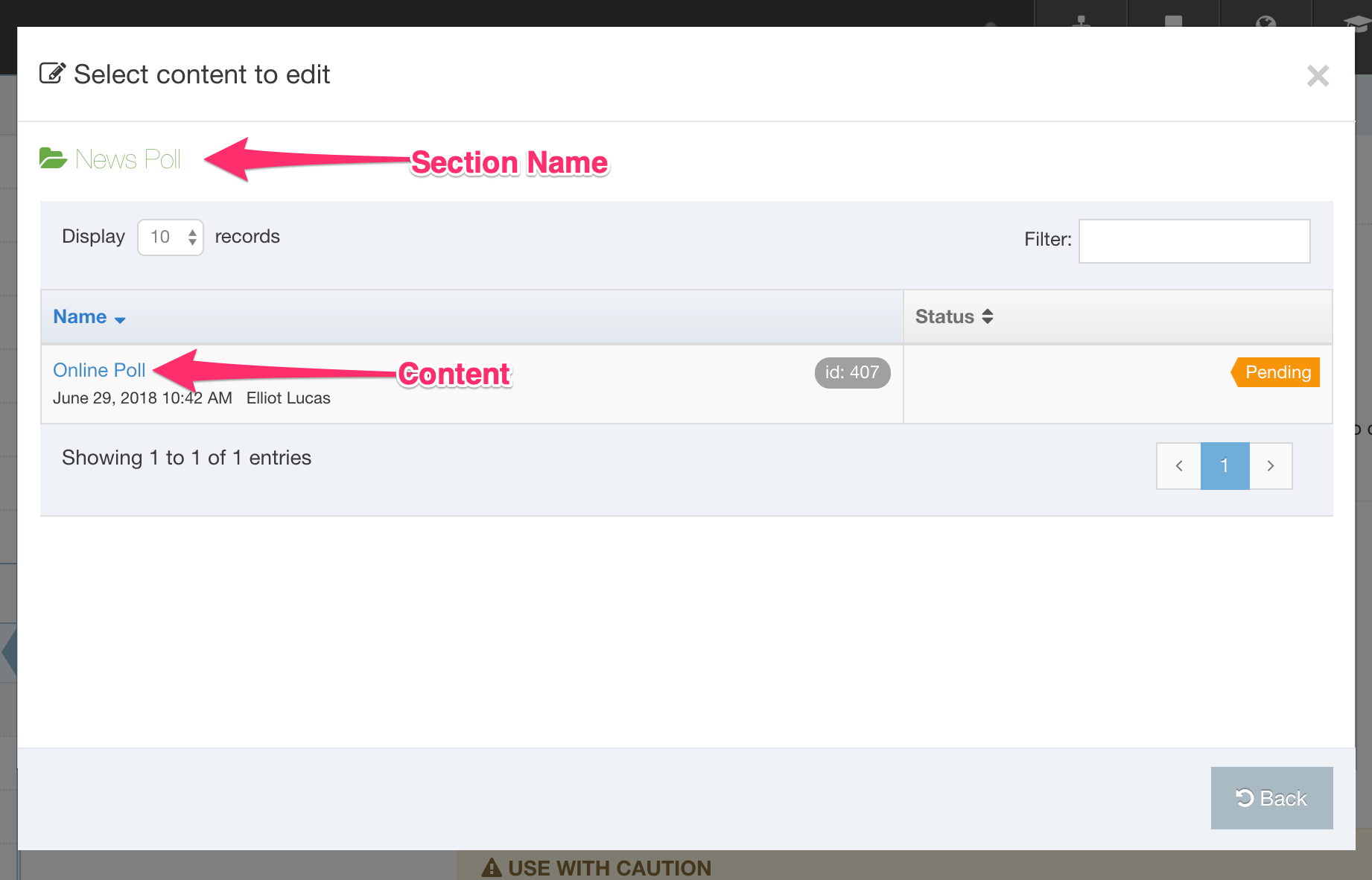
Task: Click the sitemap icon in the top bar
Action: pos(1082,22)
